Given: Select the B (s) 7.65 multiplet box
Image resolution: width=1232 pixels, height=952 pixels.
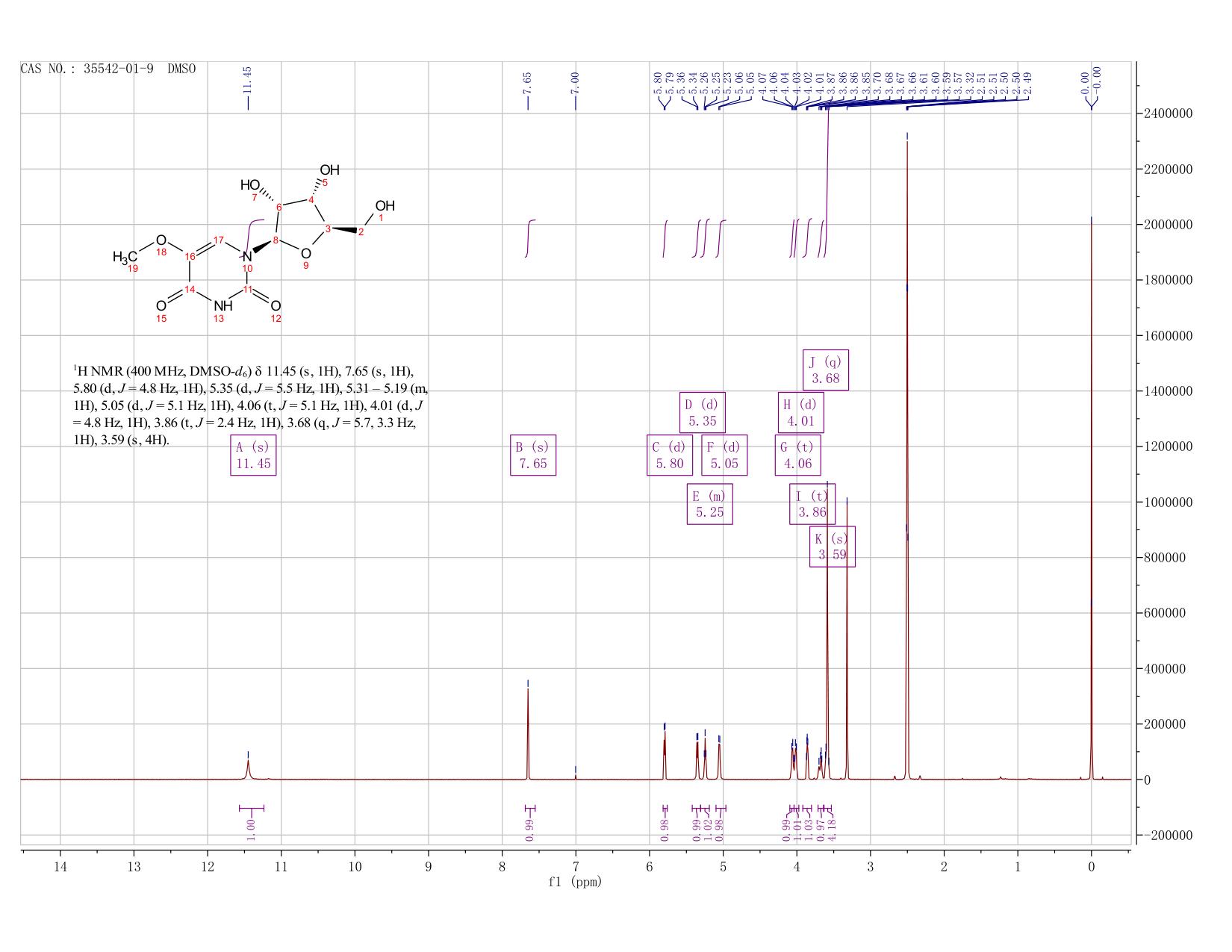Looking at the screenshot, I should (x=533, y=455).
